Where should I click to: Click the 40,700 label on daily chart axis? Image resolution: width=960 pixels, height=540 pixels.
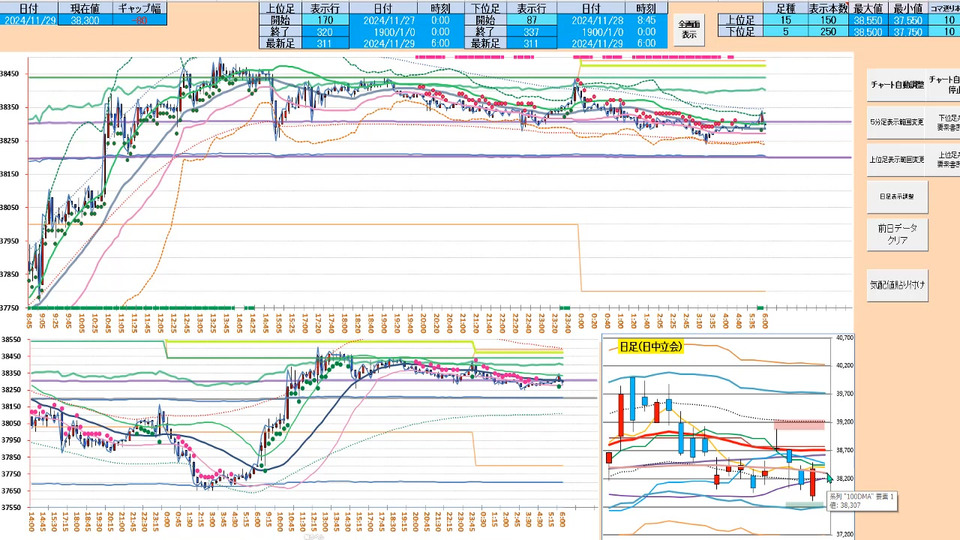click(844, 337)
